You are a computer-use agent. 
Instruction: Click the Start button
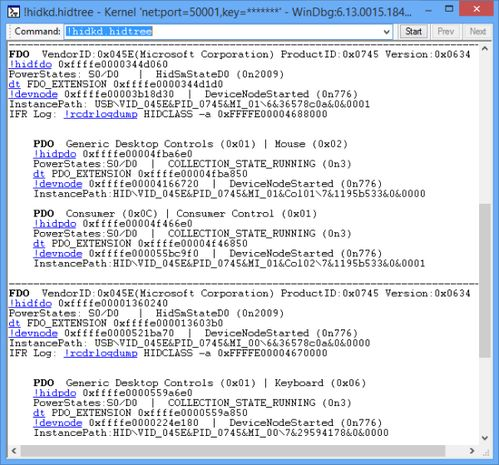(413, 32)
